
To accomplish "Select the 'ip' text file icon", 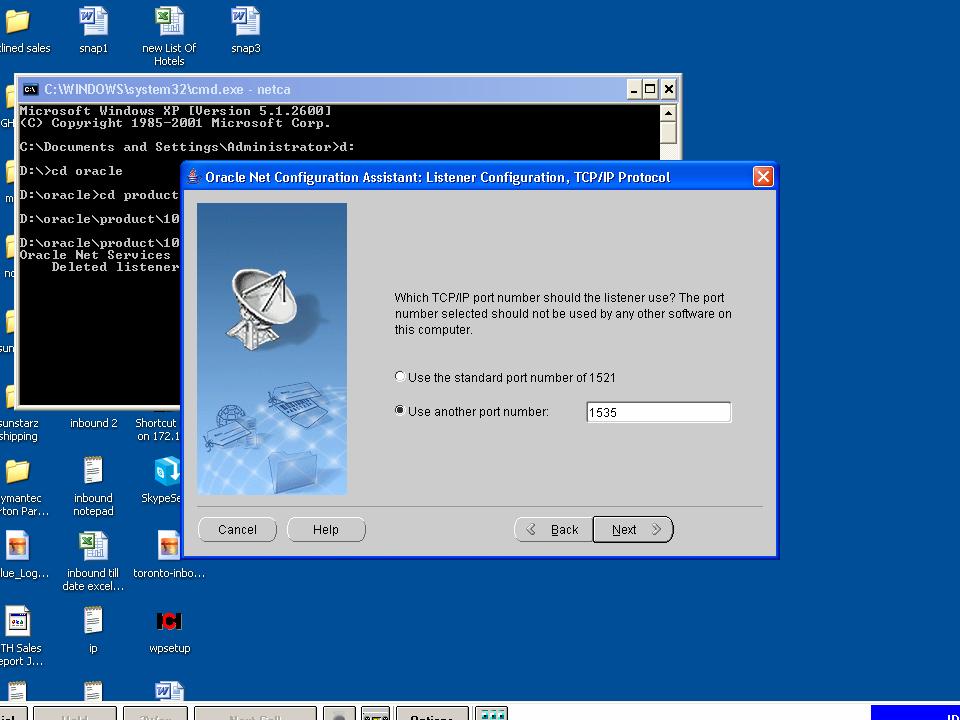I will [93, 620].
